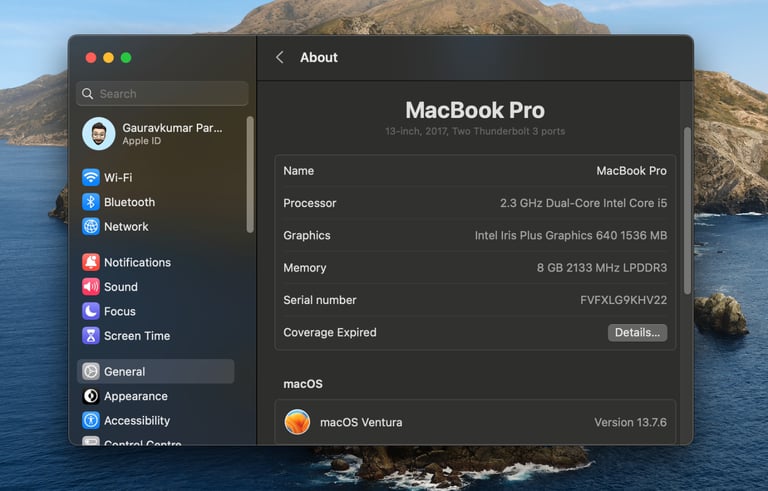Click the 'Name' row label
This screenshot has height=491, width=768.
pos(298,171)
